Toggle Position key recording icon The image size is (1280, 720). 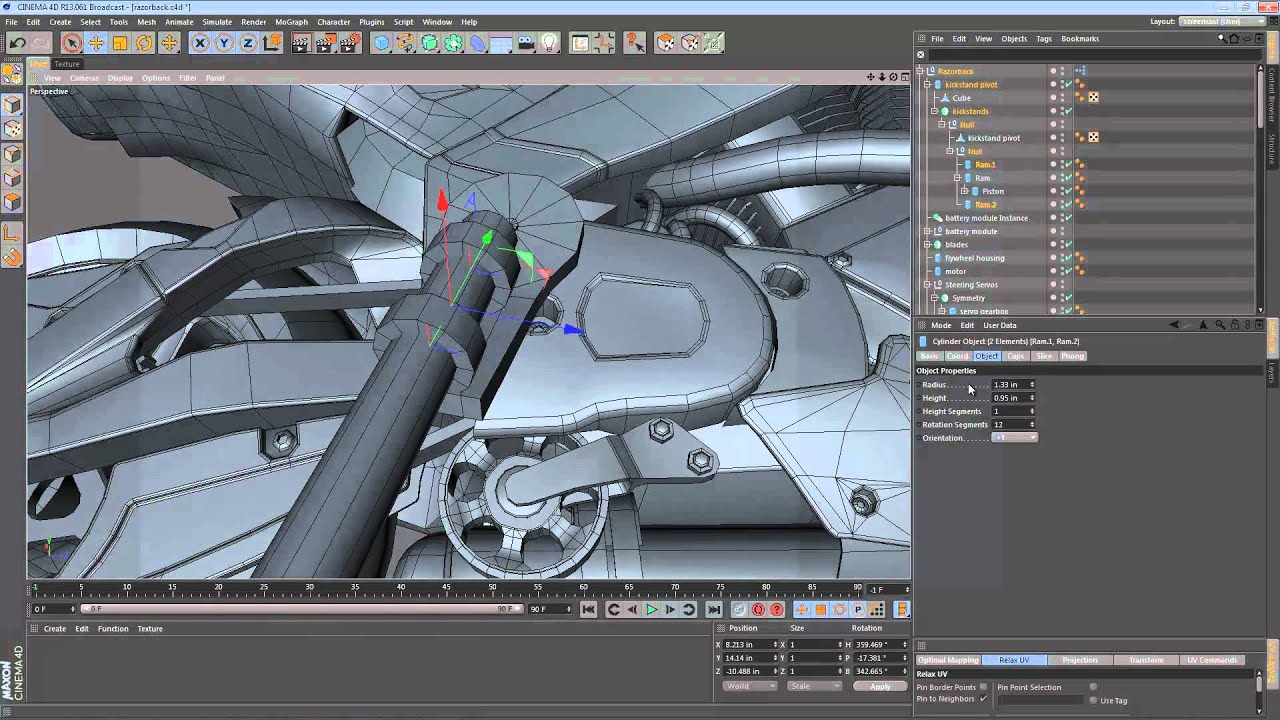[802, 609]
